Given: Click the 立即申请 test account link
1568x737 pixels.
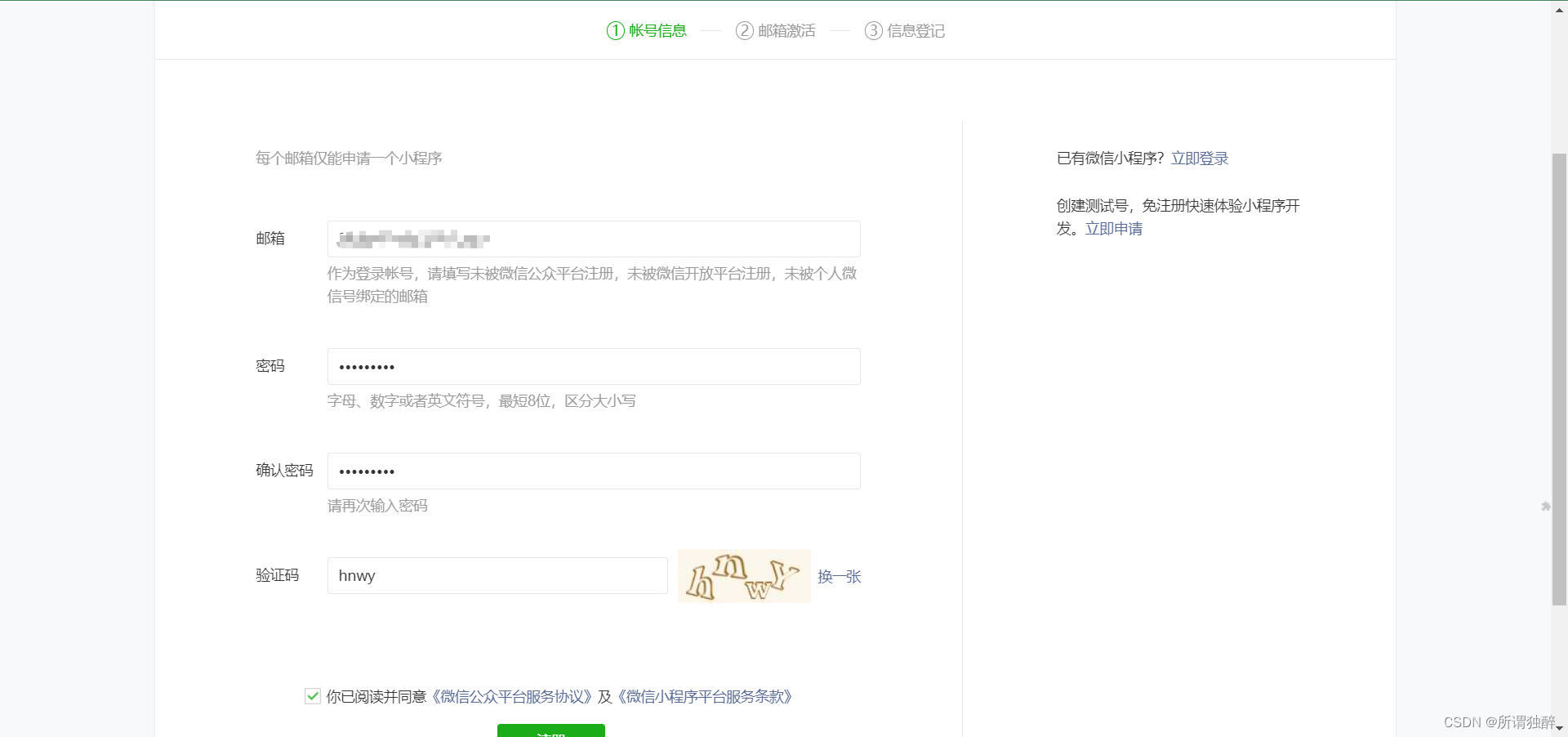Looking at the screenshot, I should pos(1114,229).
